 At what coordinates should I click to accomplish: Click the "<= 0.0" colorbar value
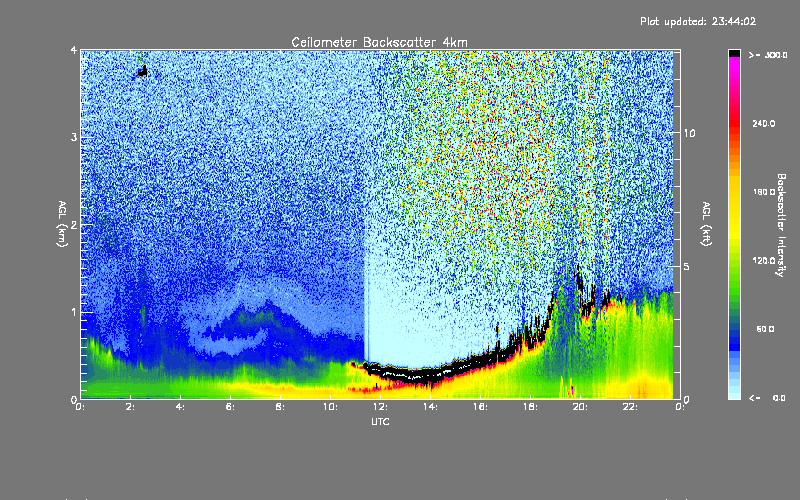pyautogui.click(x=767, y=398)
